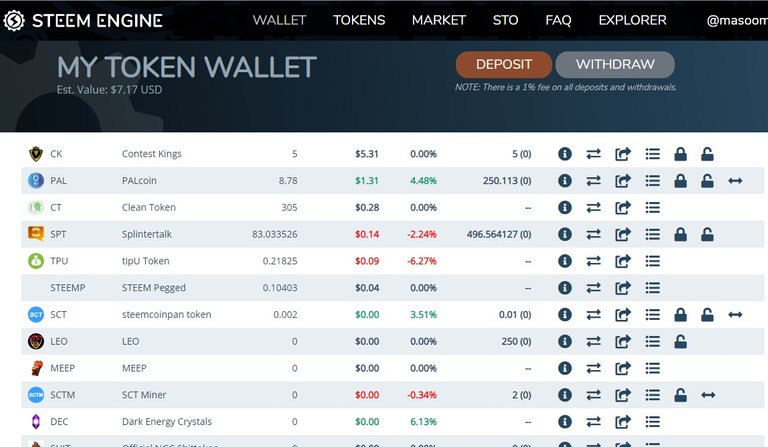Trade DEC using the exchange arrows

pos(594,422)
